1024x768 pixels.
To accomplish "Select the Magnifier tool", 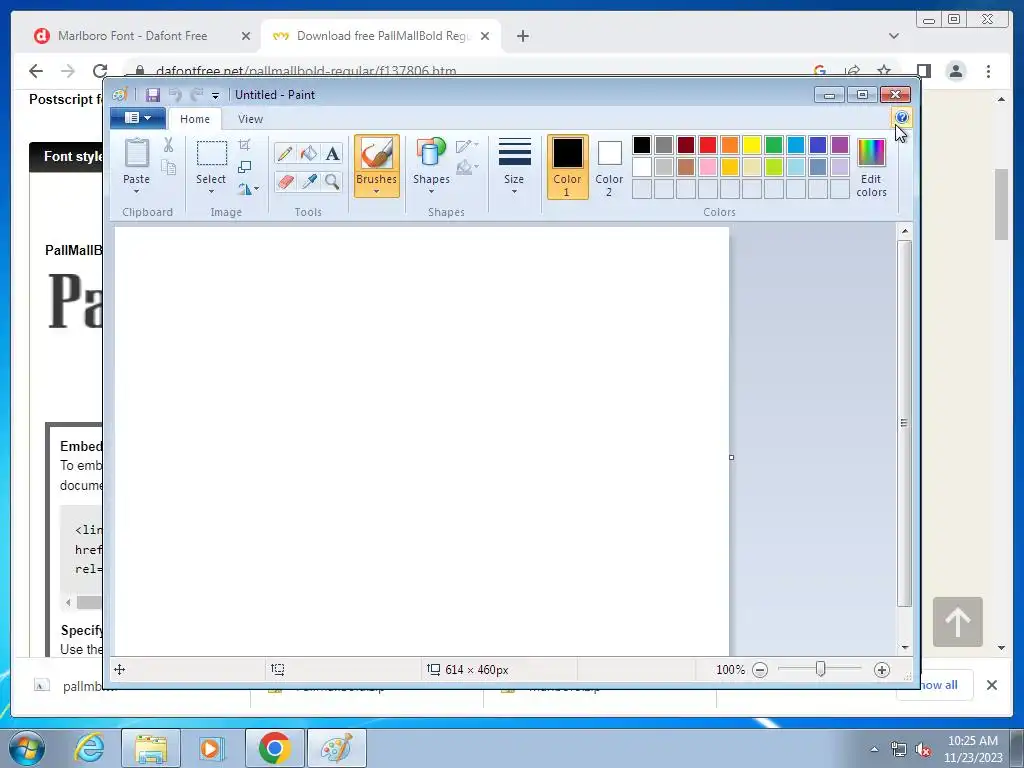I will (332, 181).
